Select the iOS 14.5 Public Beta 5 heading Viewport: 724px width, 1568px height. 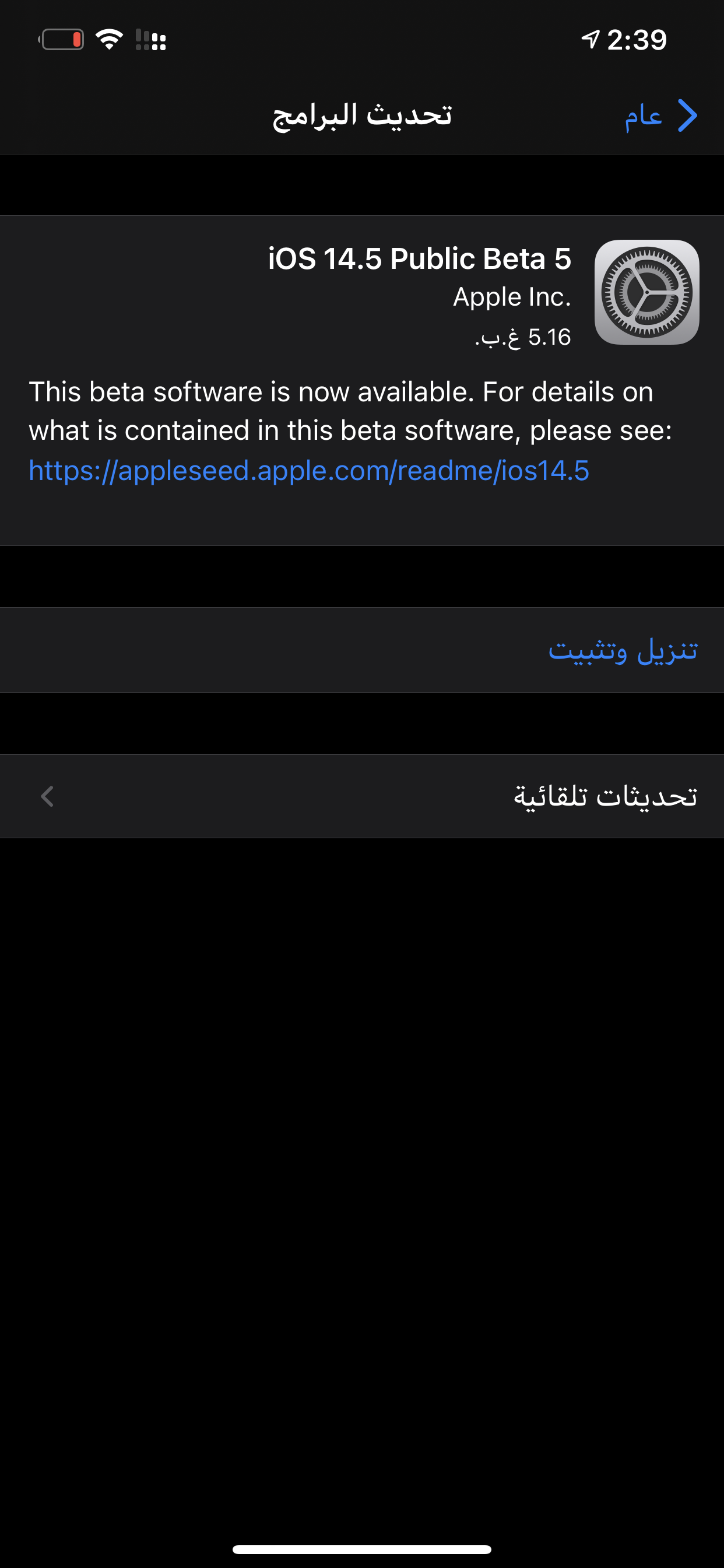pos(420,258)
